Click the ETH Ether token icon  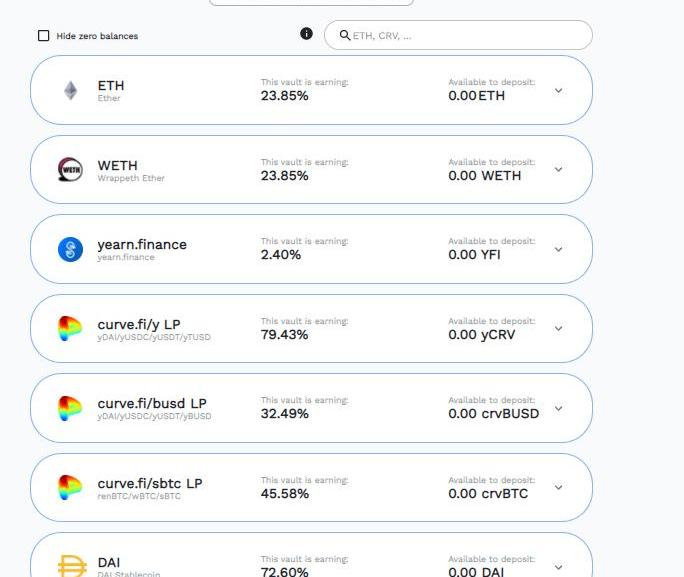(70, 91)
